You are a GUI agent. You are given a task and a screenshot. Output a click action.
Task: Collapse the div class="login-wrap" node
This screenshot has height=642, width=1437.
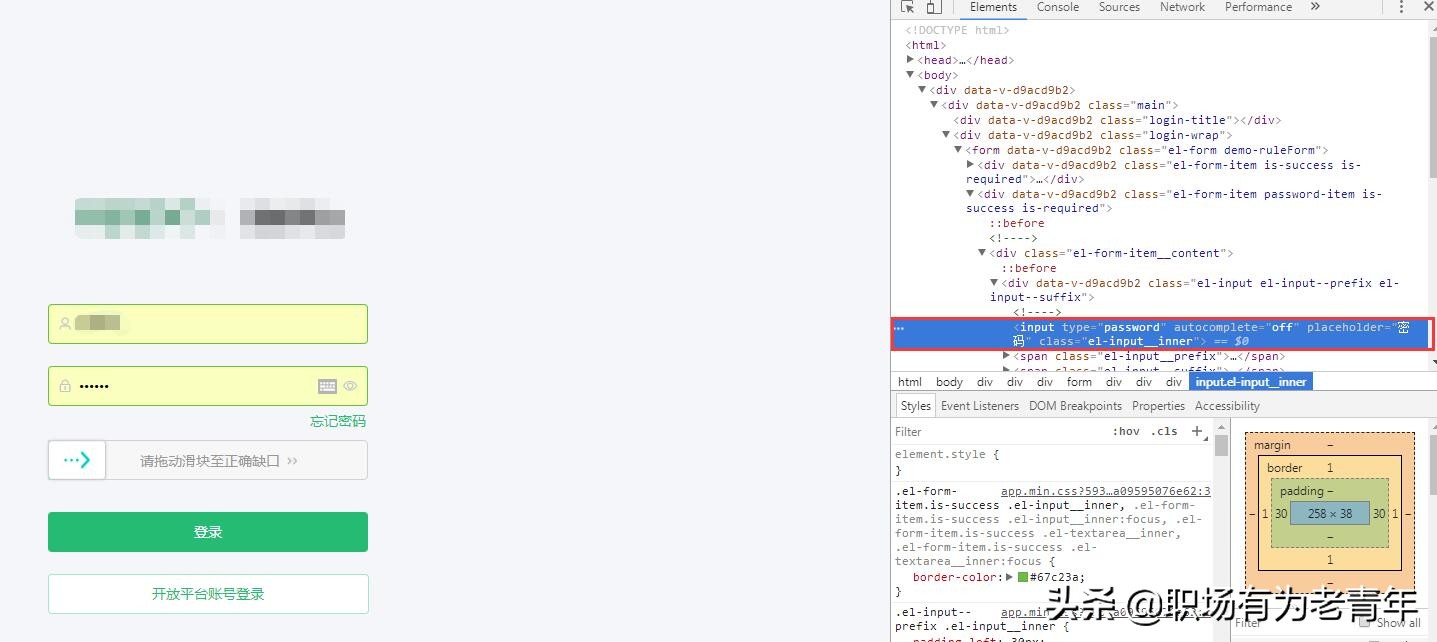[946, 135]
